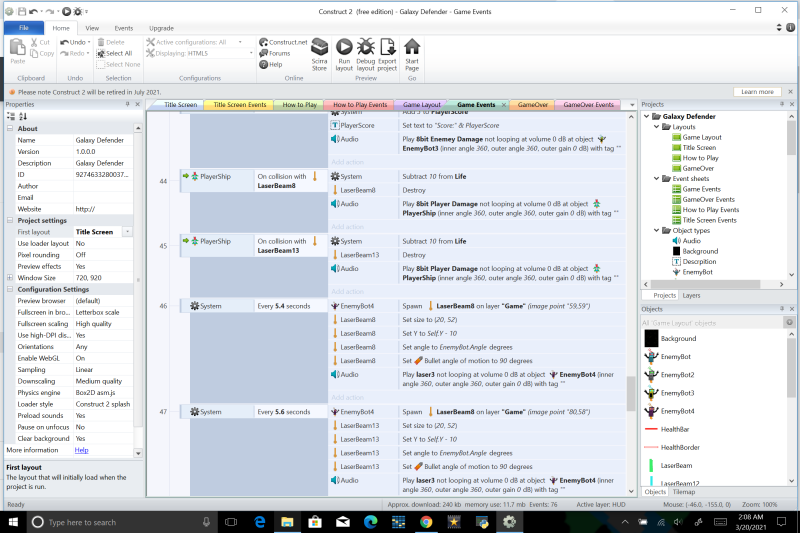This screenshot has width=800, height=533.
Task: Open the Title Screen layout tab
Action: pyautogui.click(x=180, y=105)
